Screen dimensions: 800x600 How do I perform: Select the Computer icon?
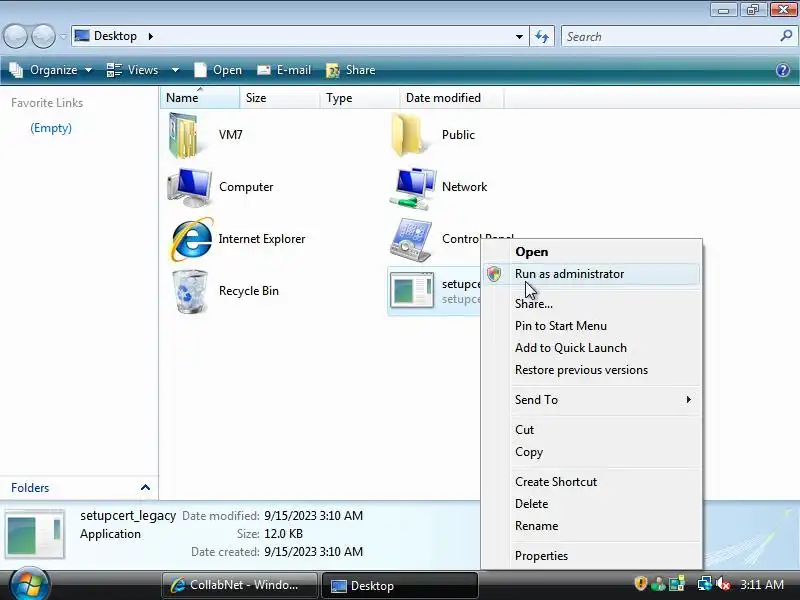click(190, 187)
